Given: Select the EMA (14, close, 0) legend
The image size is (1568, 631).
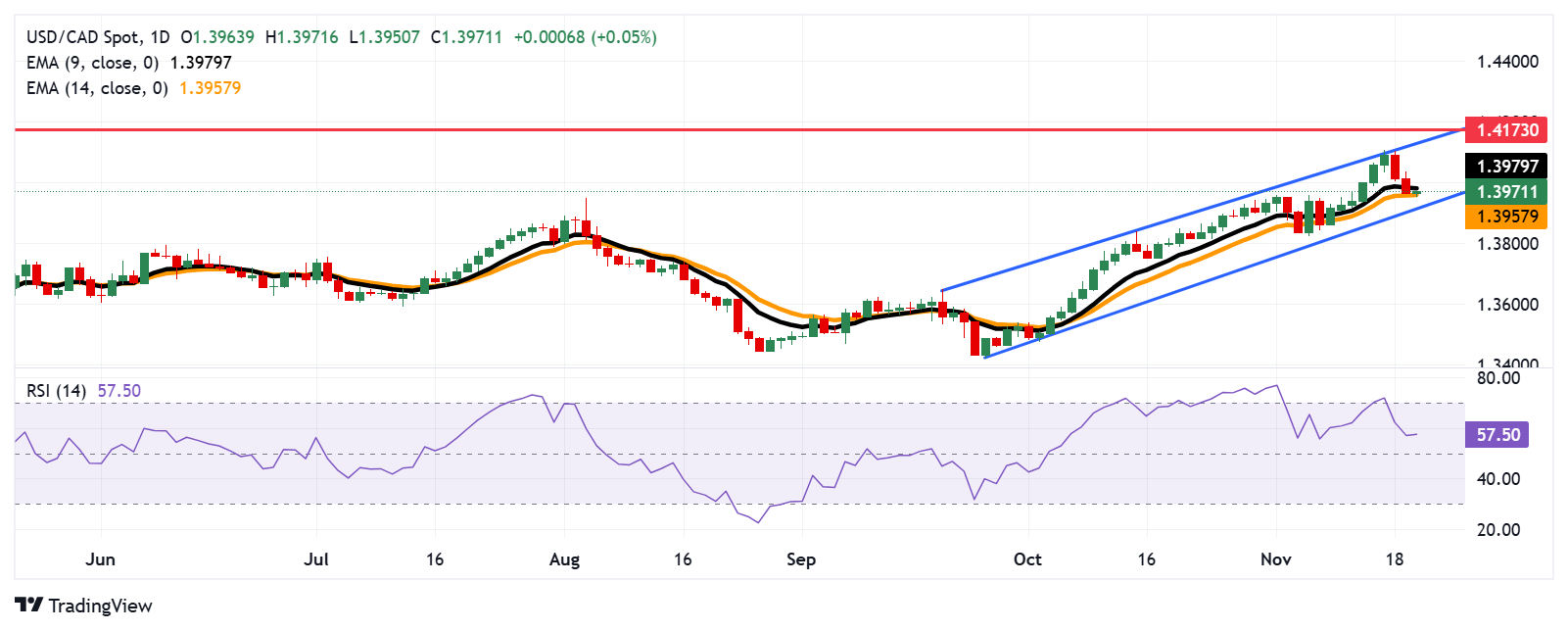Looking at the screenshot, I should pos(97,88).
